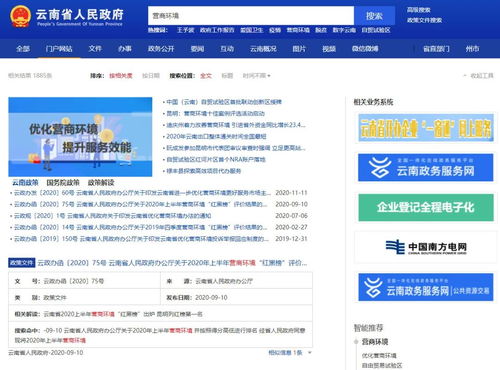Select hot word 疫情
Screen dimensions: 500x370
(x=275, y=30)
